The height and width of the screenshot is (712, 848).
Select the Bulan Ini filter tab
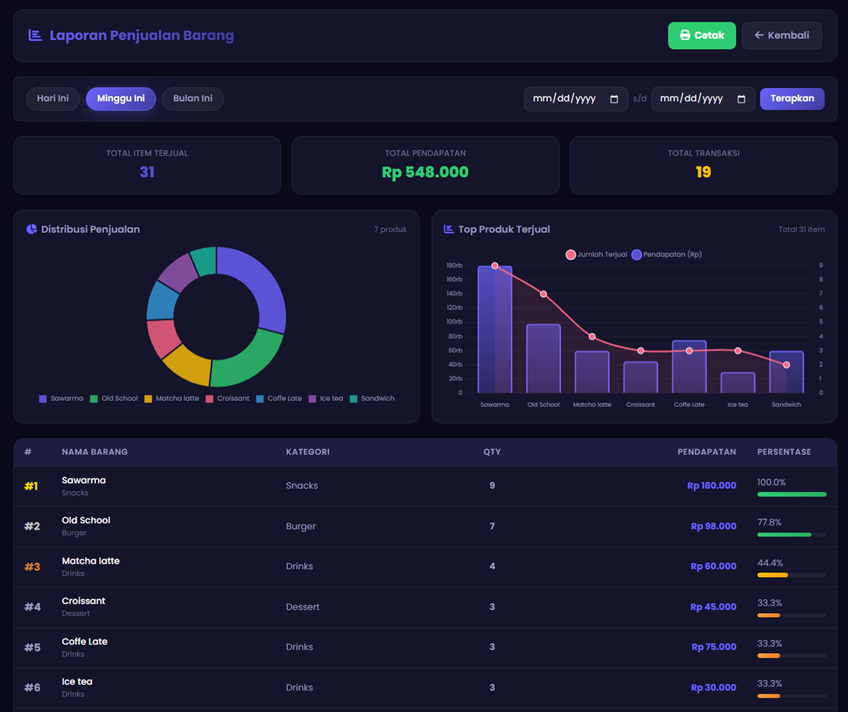(x=193, y=99)
